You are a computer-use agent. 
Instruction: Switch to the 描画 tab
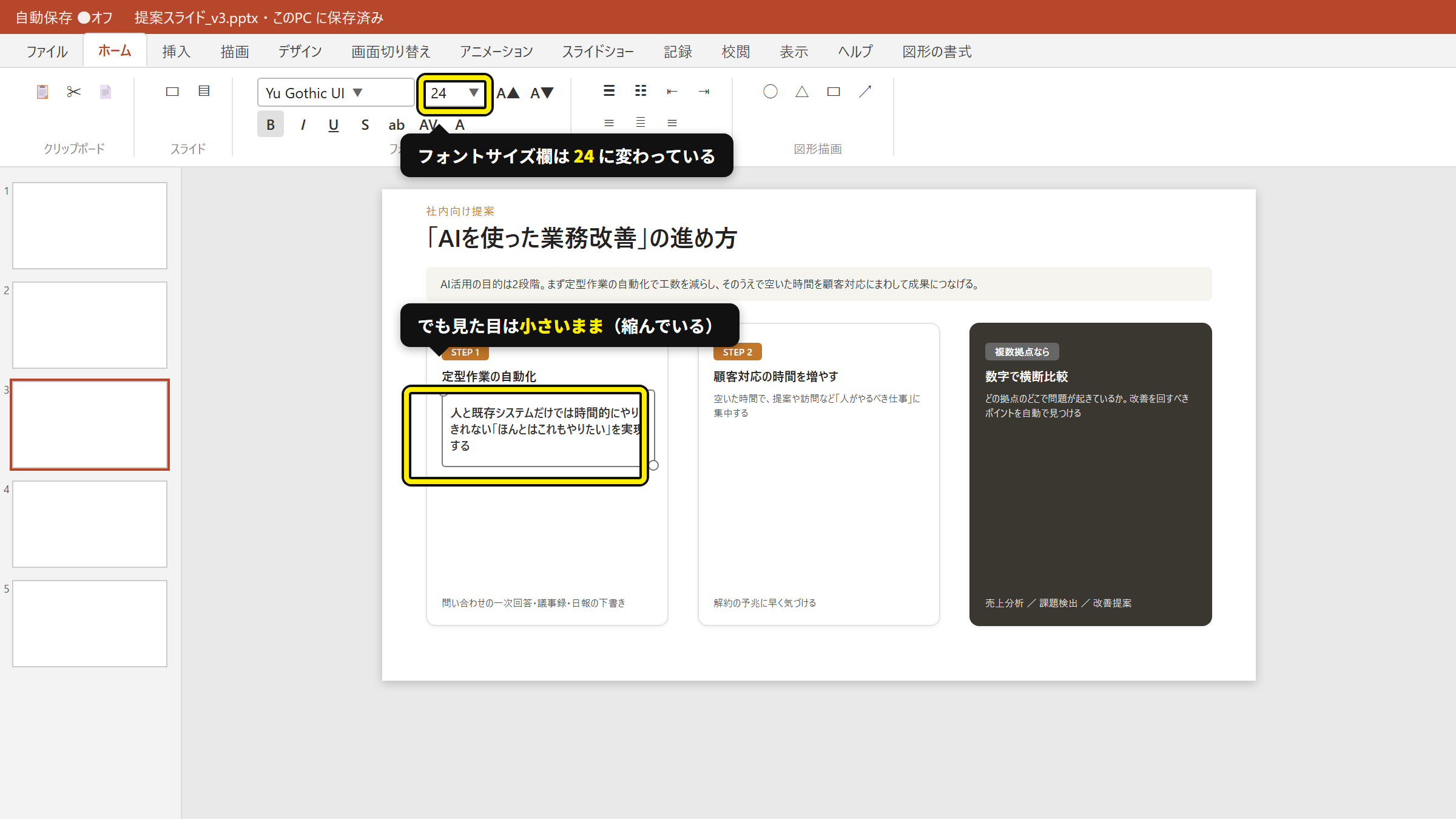[235, 52]
